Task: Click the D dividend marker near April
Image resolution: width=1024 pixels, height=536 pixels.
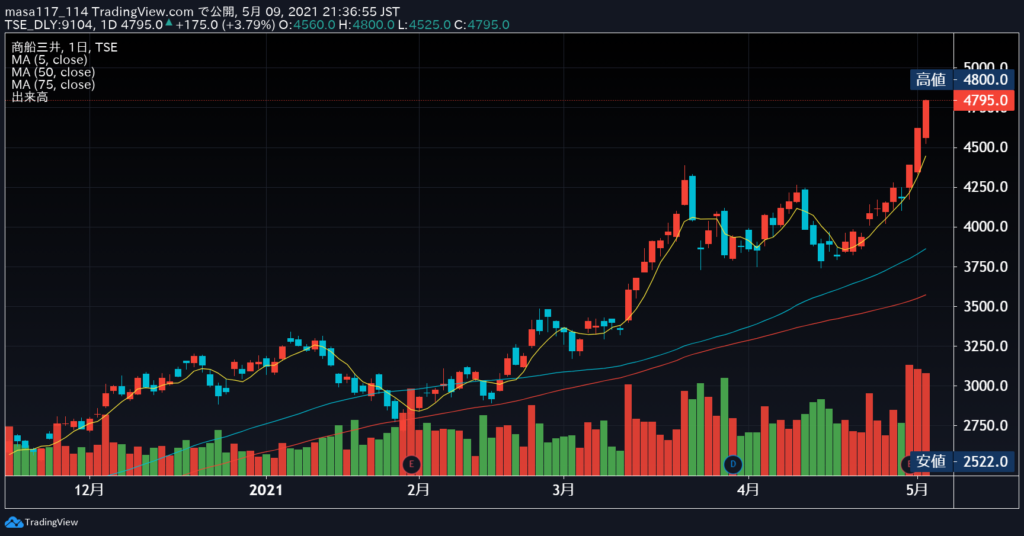Action: (733, 464)
